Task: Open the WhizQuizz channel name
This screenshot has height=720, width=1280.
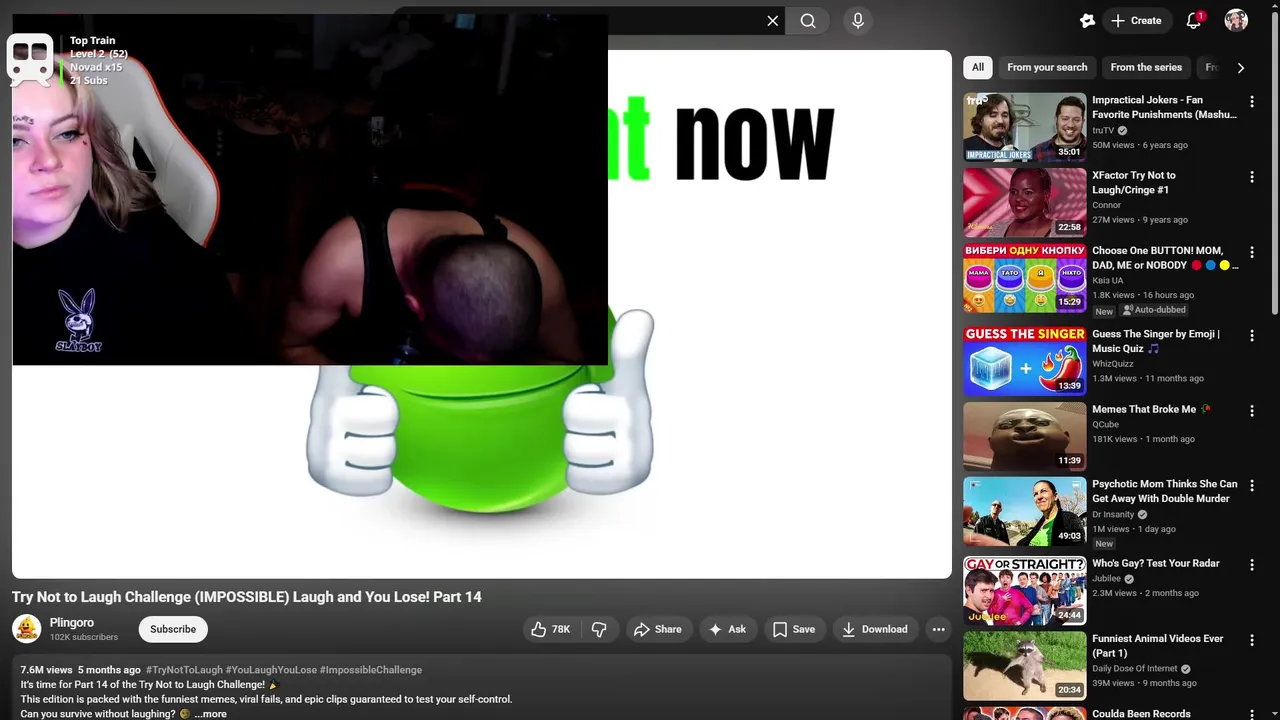Action: tap(1112, 364)
